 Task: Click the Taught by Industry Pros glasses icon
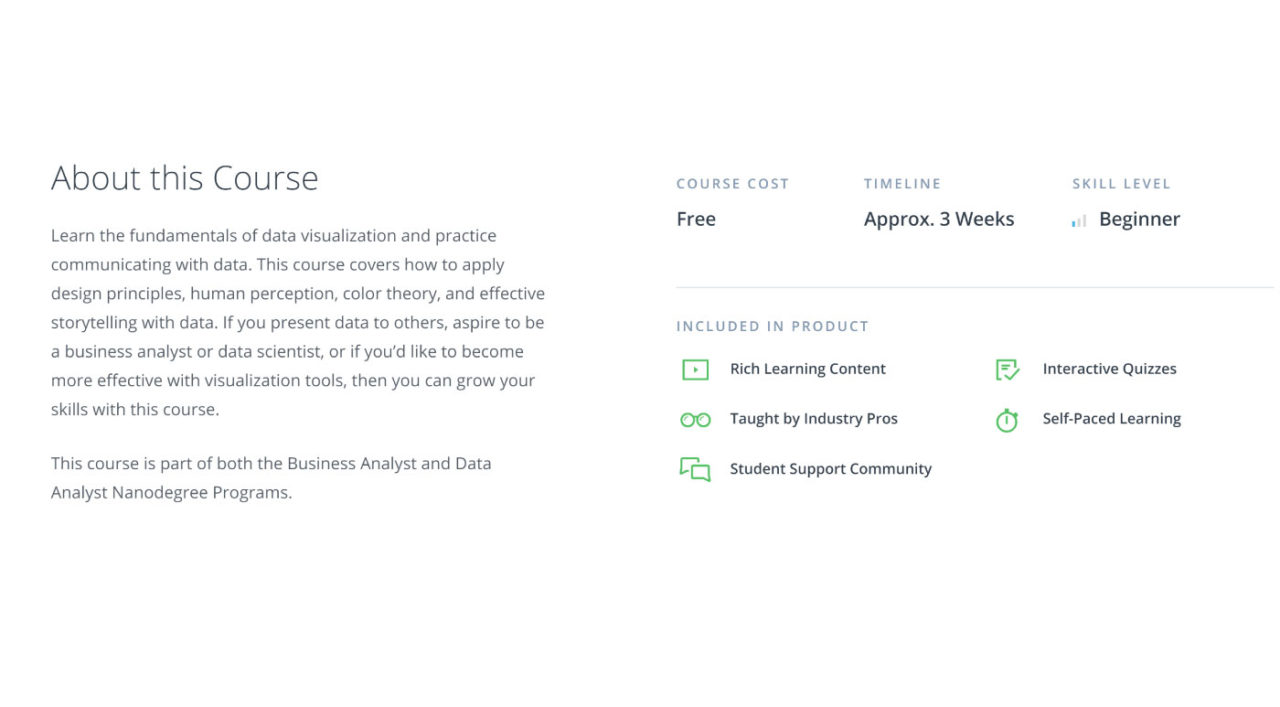click(695, 420)
